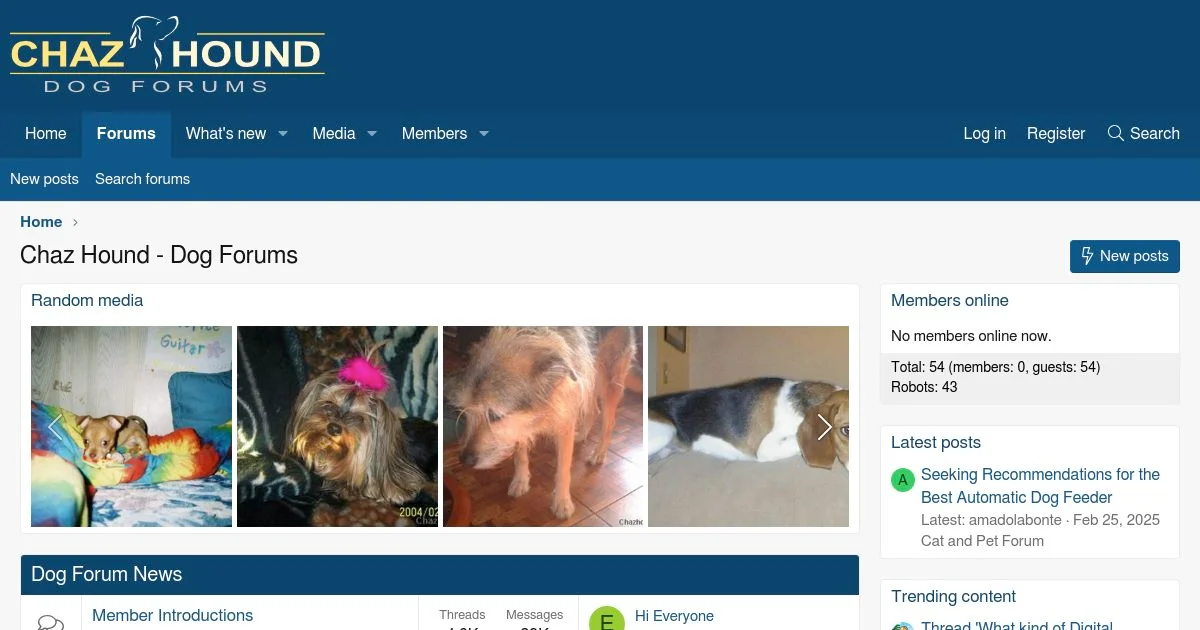This screenshot has width=1200, height=630.
Task: Open the pink-bow Yorkie photo thumbnail
Action: (x=337, y=426)
